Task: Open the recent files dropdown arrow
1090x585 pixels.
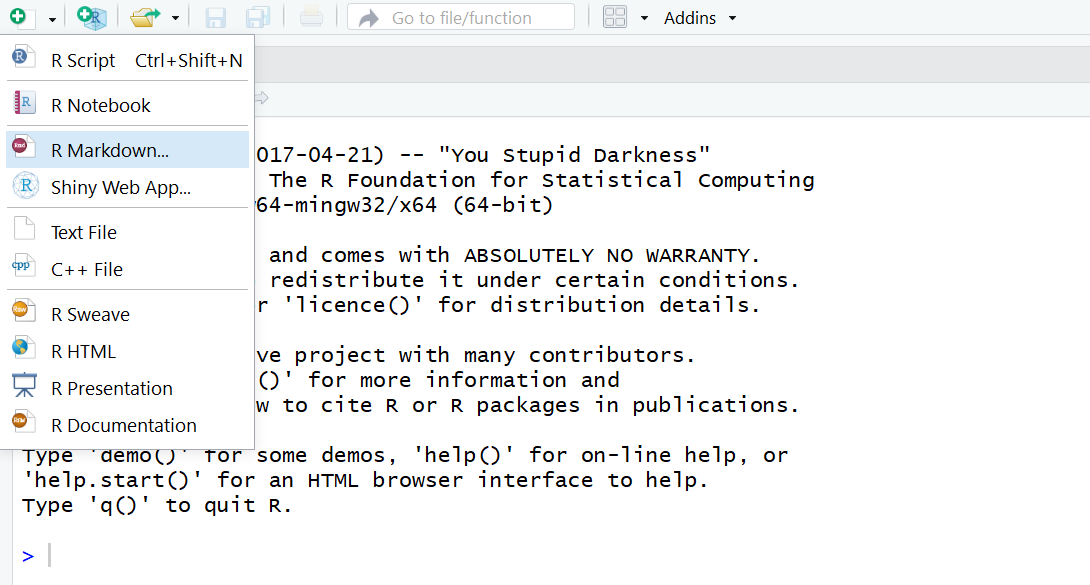Action: click(x=175, y=18)
